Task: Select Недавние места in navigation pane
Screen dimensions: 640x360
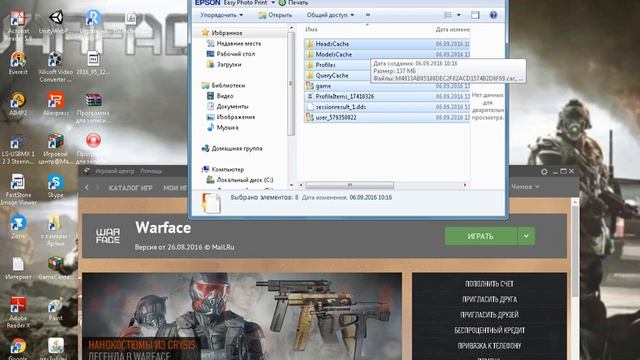Action: [234, 43]
